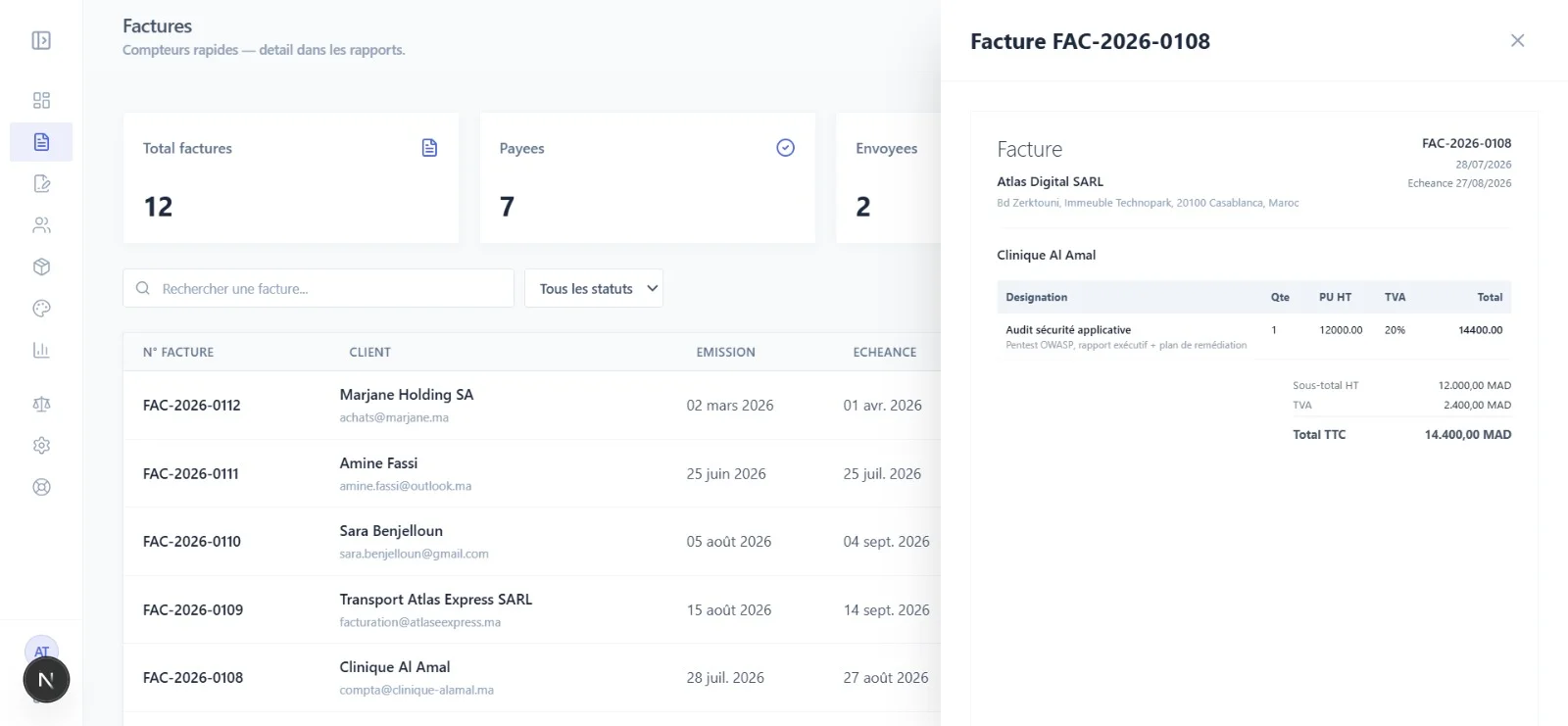Viewport: 1568px width, 726px height.
Task: Open the quotes edit-document icon in sidebar
Action: 41,183
